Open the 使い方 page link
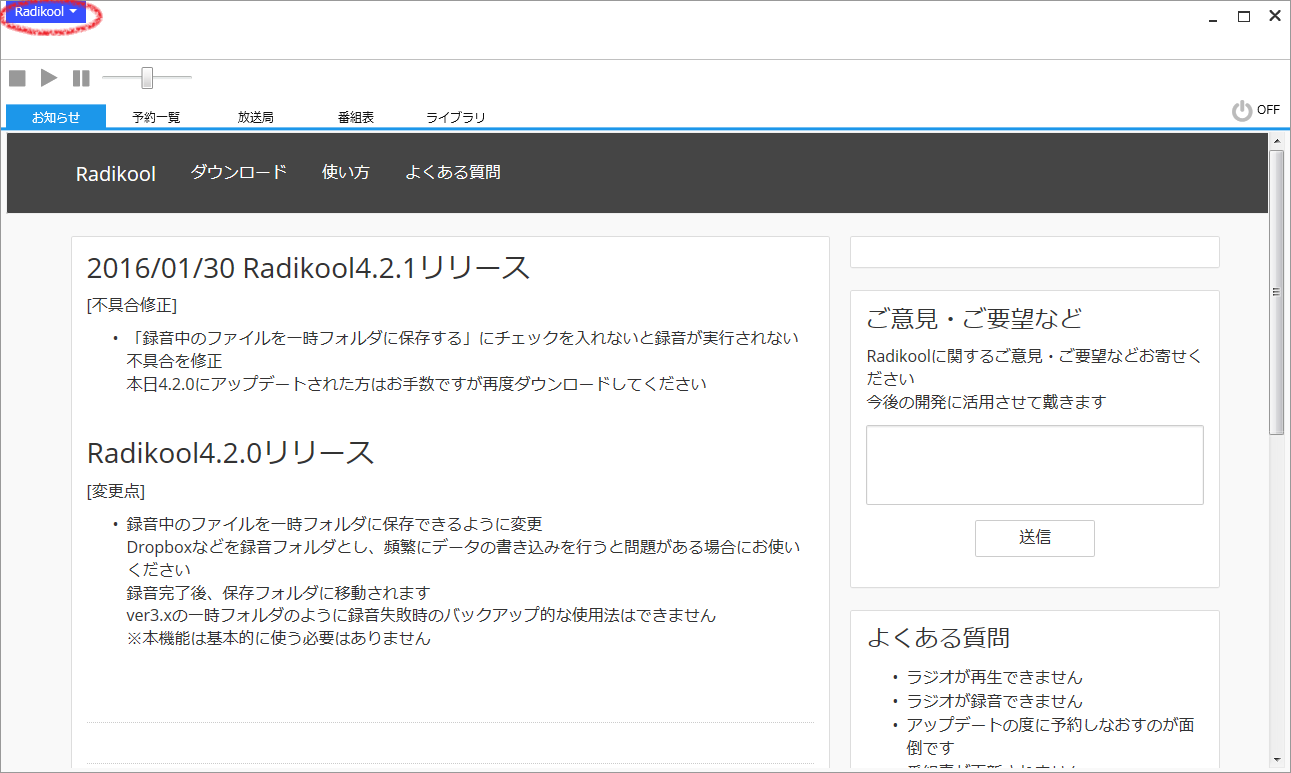Viewport: 1291px width, 773px height. [x=346, y=172]
